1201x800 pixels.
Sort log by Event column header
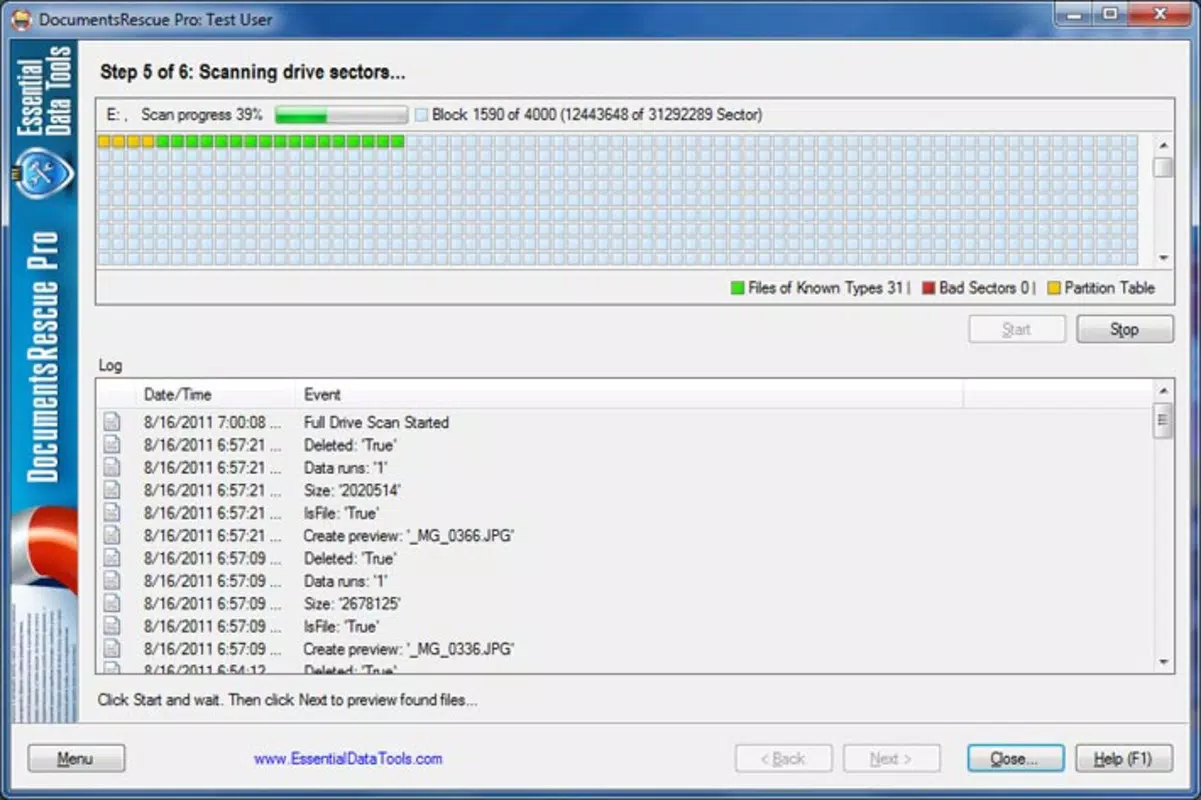tap(629, 394)
